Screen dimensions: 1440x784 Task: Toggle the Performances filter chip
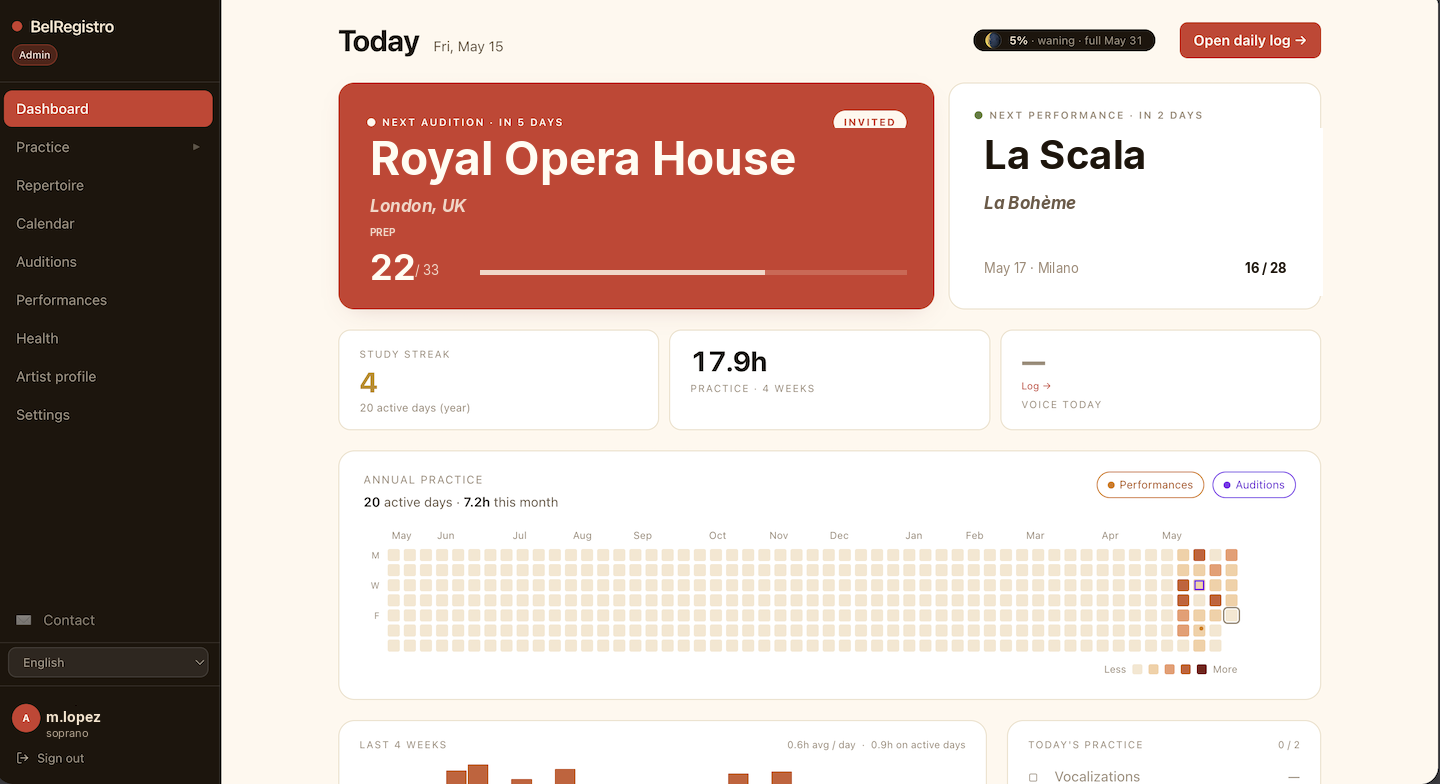point(1150,485)
